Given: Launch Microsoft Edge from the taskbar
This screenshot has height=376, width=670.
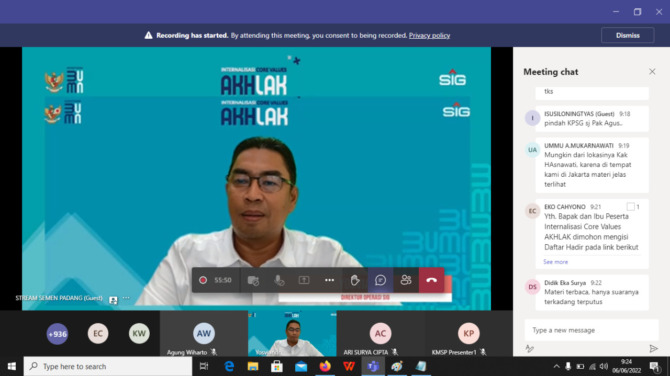Looking at the screenshot, I should pyautogui.click(x=229, y=367).
